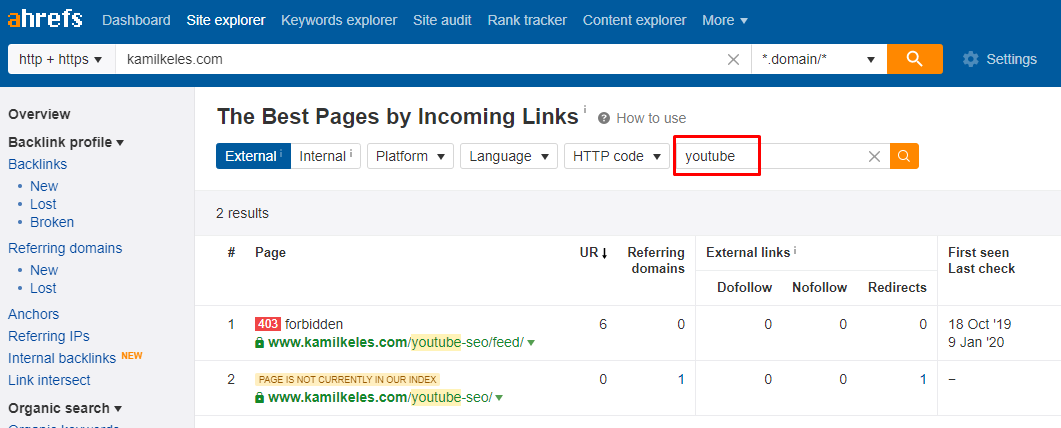
Task: Sort by the UR column
Action: (593, 253)
